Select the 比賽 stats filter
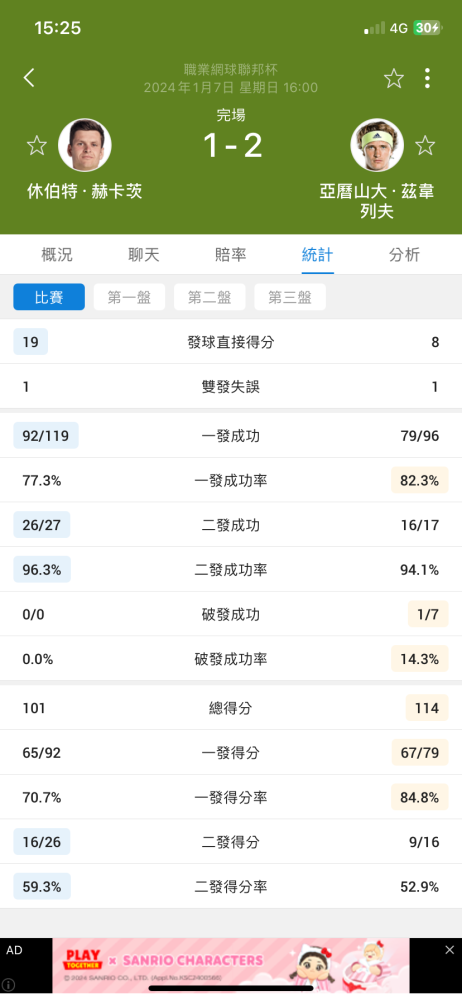This screenshot has height=1000, width=462. 49,297
